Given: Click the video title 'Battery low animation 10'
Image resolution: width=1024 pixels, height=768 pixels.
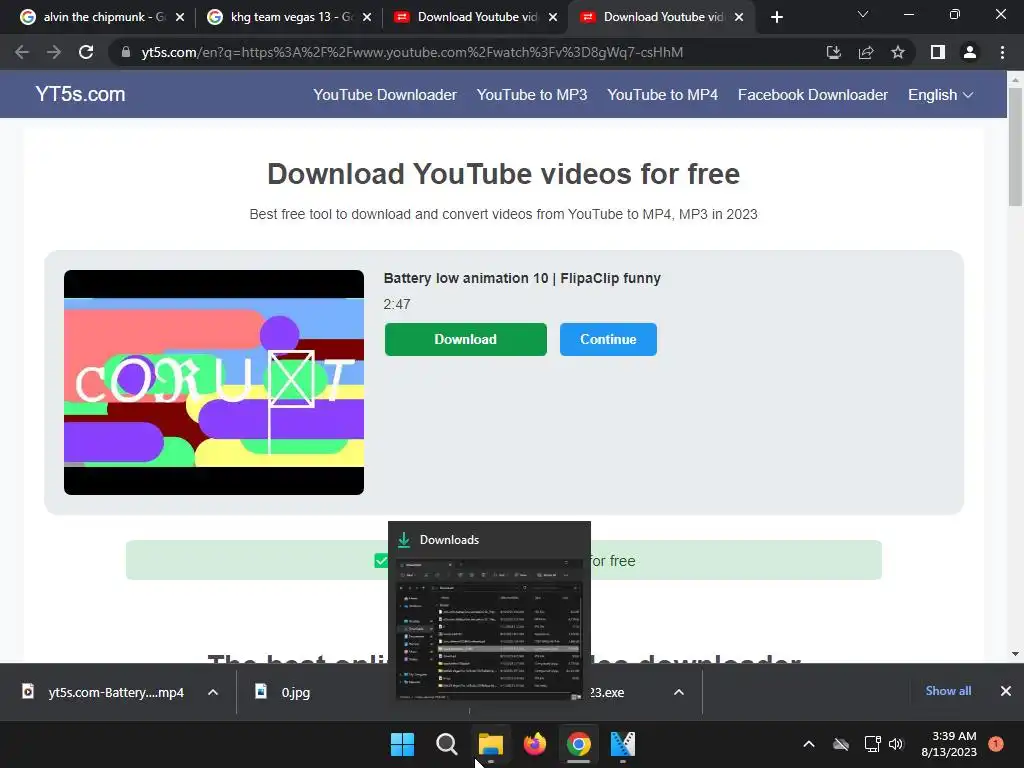Looking at the screenshot, I should pos(522,278).
